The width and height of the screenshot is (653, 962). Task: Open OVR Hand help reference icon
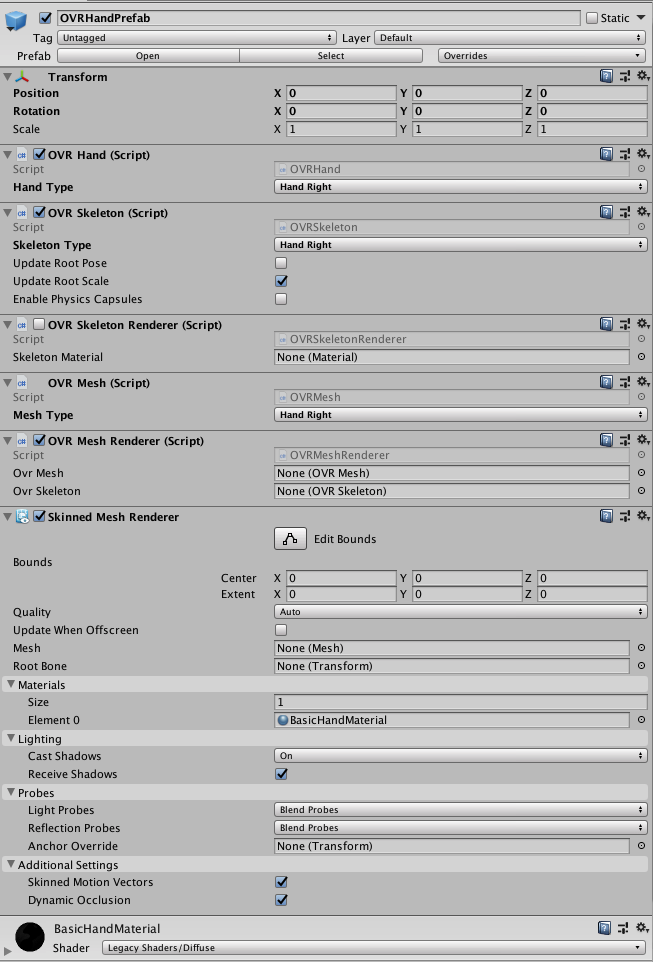coord(606,154)
